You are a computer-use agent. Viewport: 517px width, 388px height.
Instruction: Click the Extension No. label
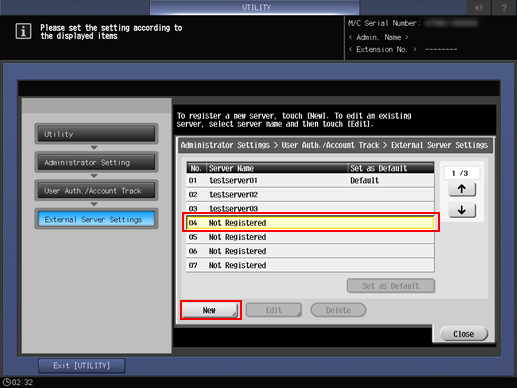[x=382, y=49]
